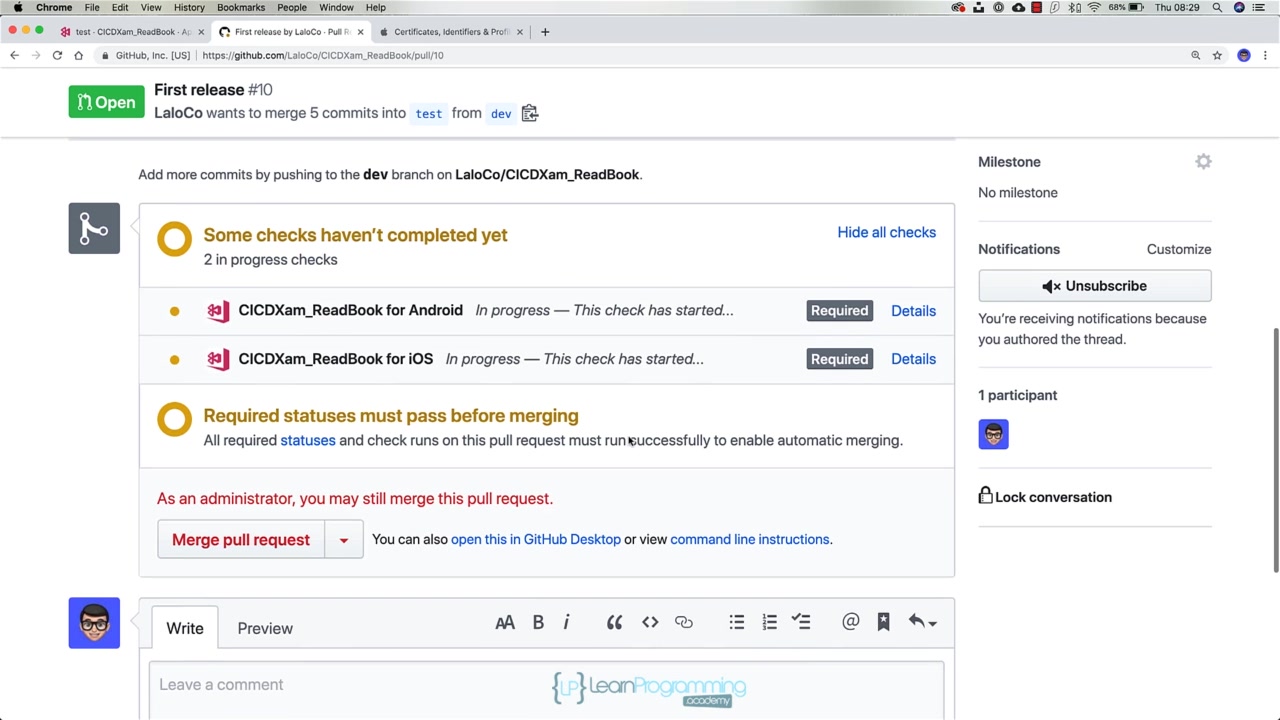This screenshot has width=1280, height=720.
Task: Add a link using the link icon
Action: click(x=684, y=622)
